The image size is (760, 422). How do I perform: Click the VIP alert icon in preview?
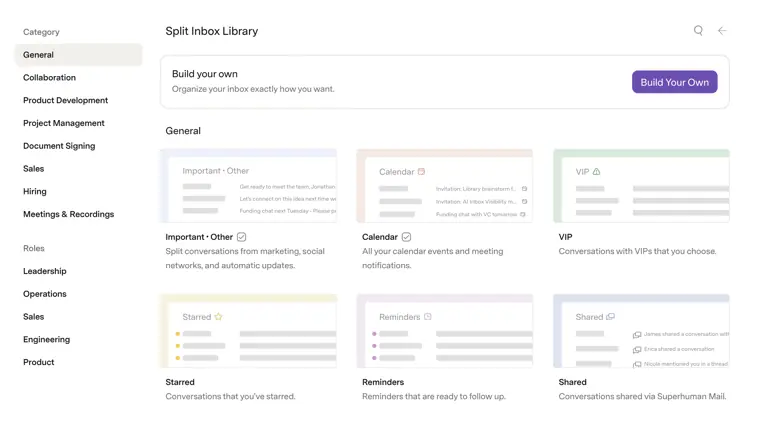tap(596, 172)
